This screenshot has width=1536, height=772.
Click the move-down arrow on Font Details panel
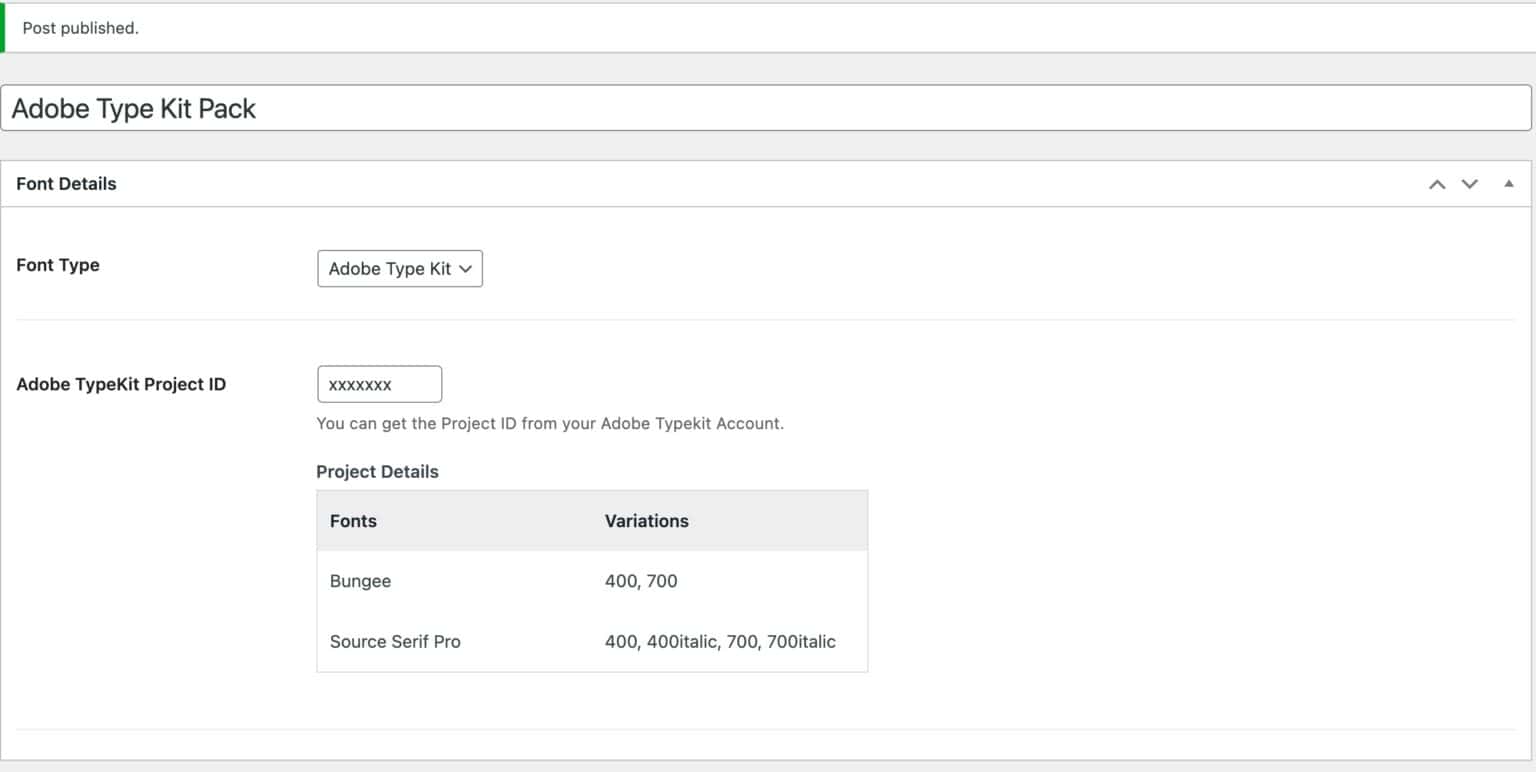[1470, 184]
